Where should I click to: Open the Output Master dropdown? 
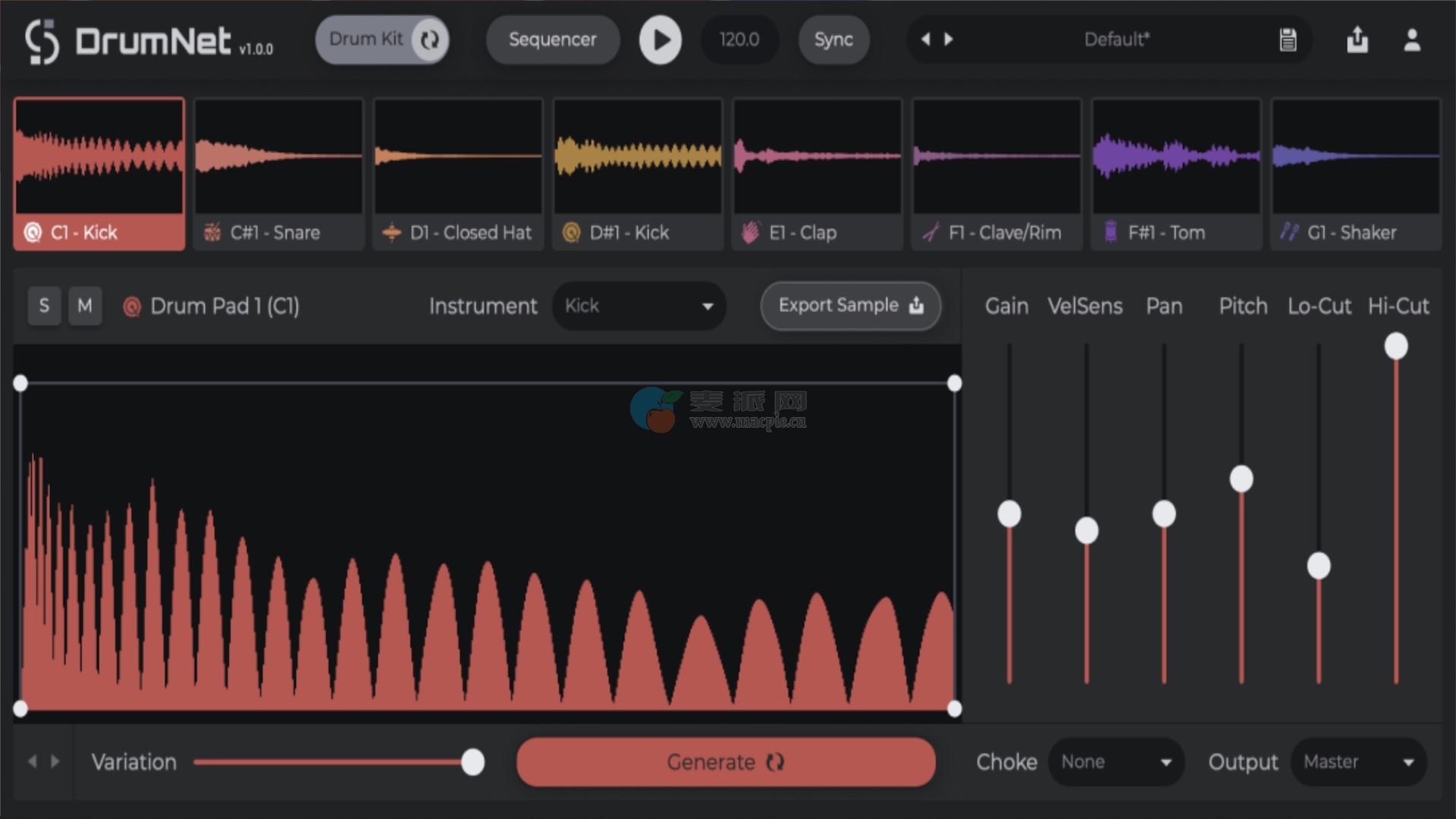coord(1358,761)
